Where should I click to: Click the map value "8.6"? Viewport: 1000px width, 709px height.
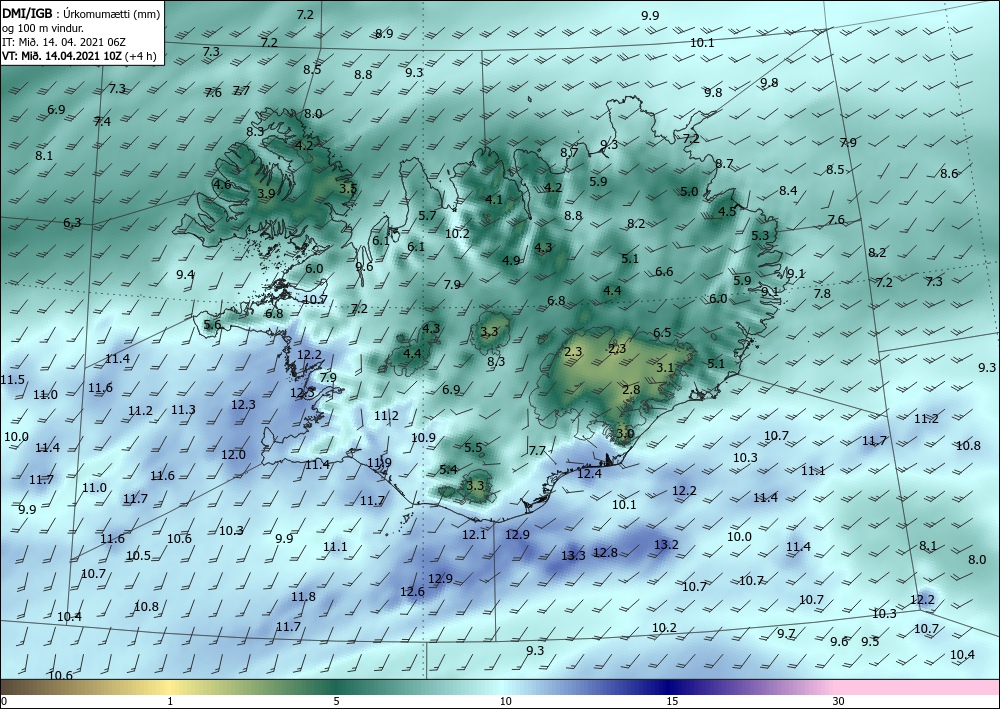point(949,173)
